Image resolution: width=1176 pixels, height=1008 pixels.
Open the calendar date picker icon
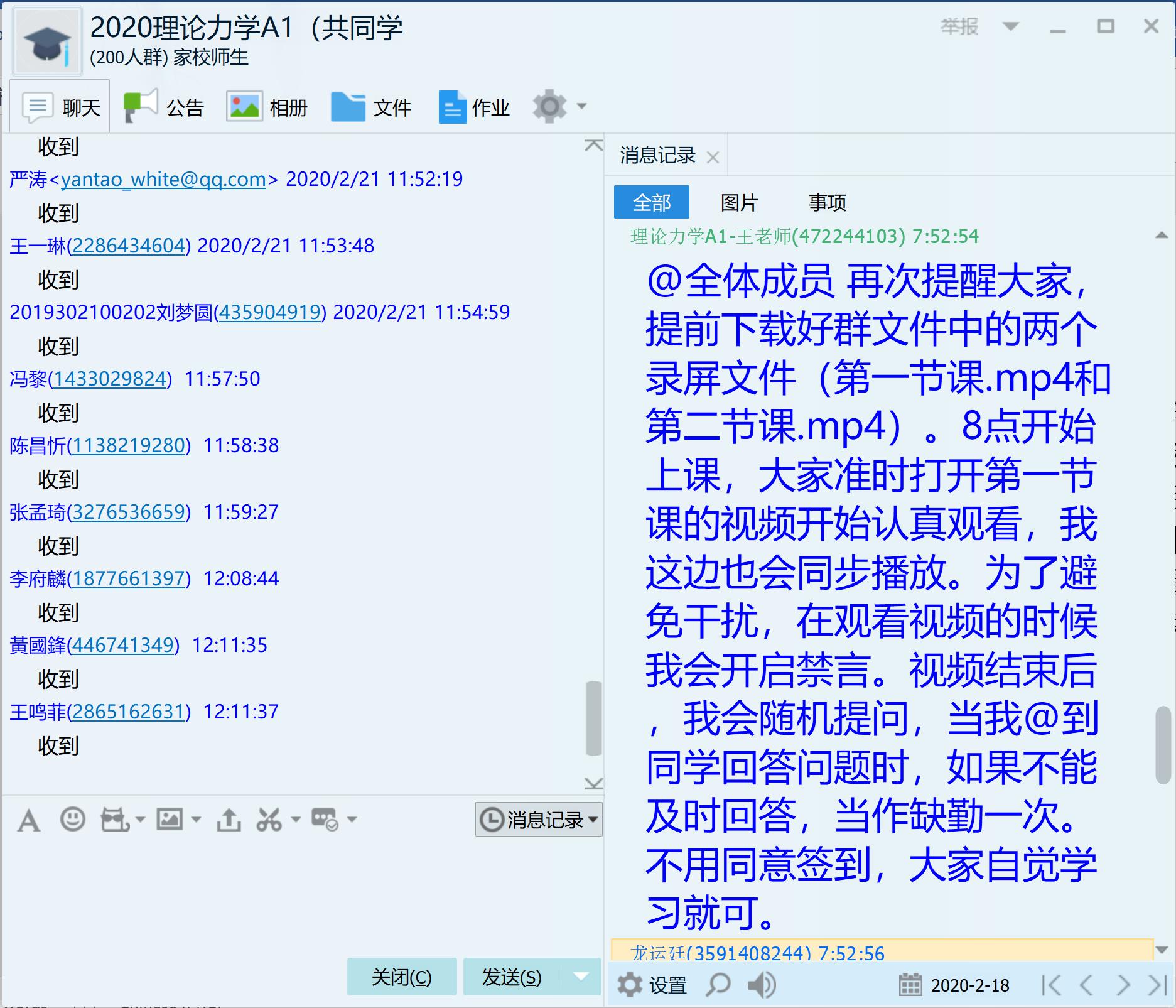click(x=910, y=985)
